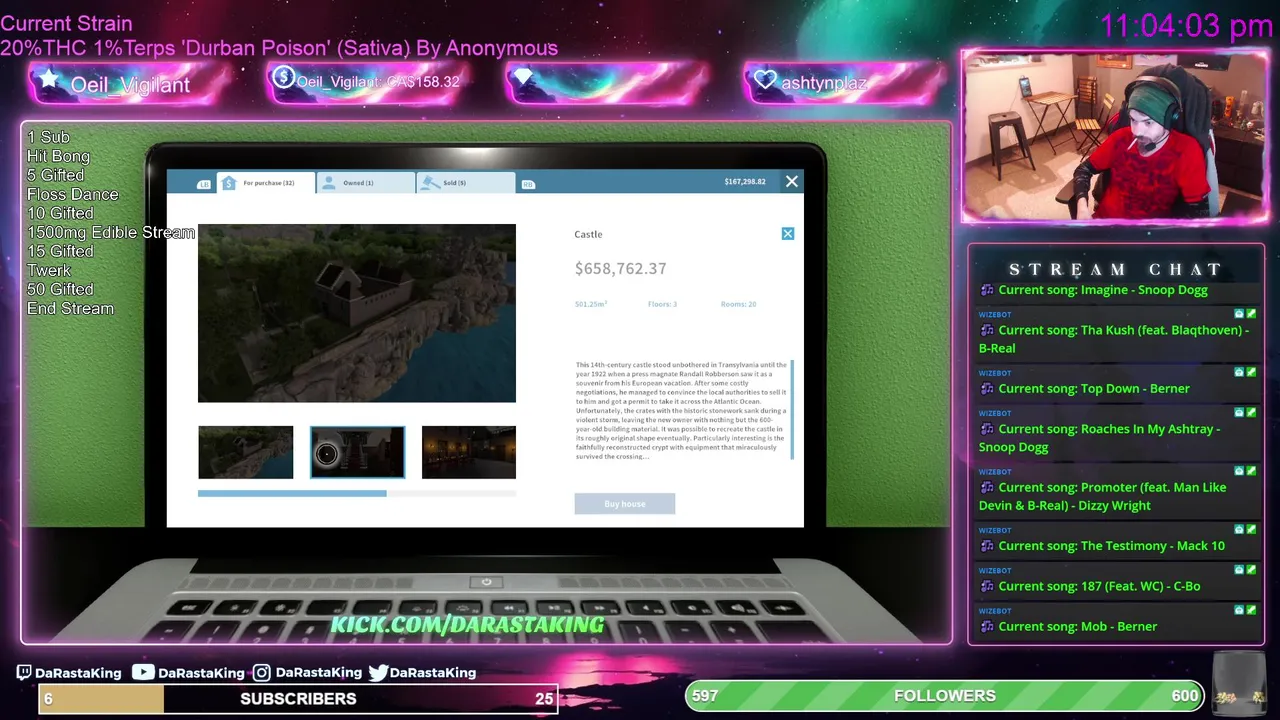Click the music note icon on the Tha Kush row

pyautogui.click(x=987, y=330)
